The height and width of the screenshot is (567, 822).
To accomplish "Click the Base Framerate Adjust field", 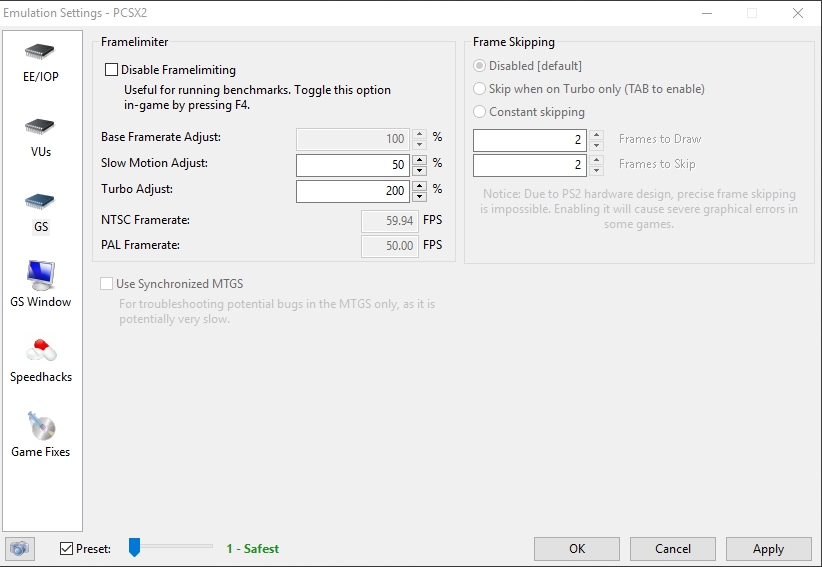I will coord(353,139).
